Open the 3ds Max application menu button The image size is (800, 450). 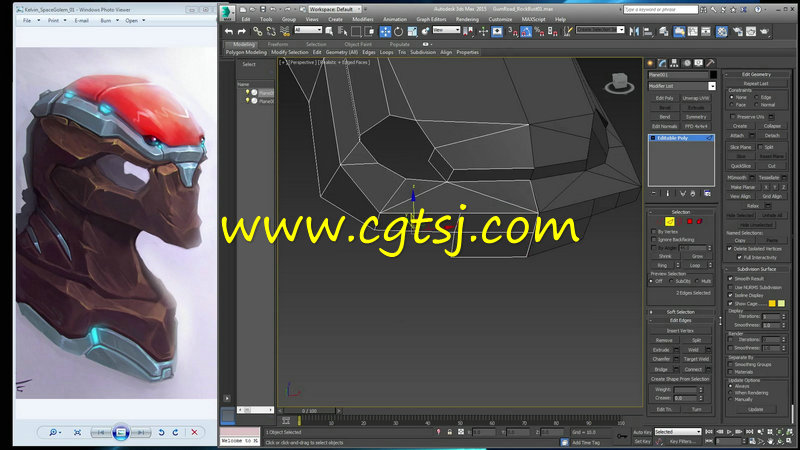click(x=227, y=13)
